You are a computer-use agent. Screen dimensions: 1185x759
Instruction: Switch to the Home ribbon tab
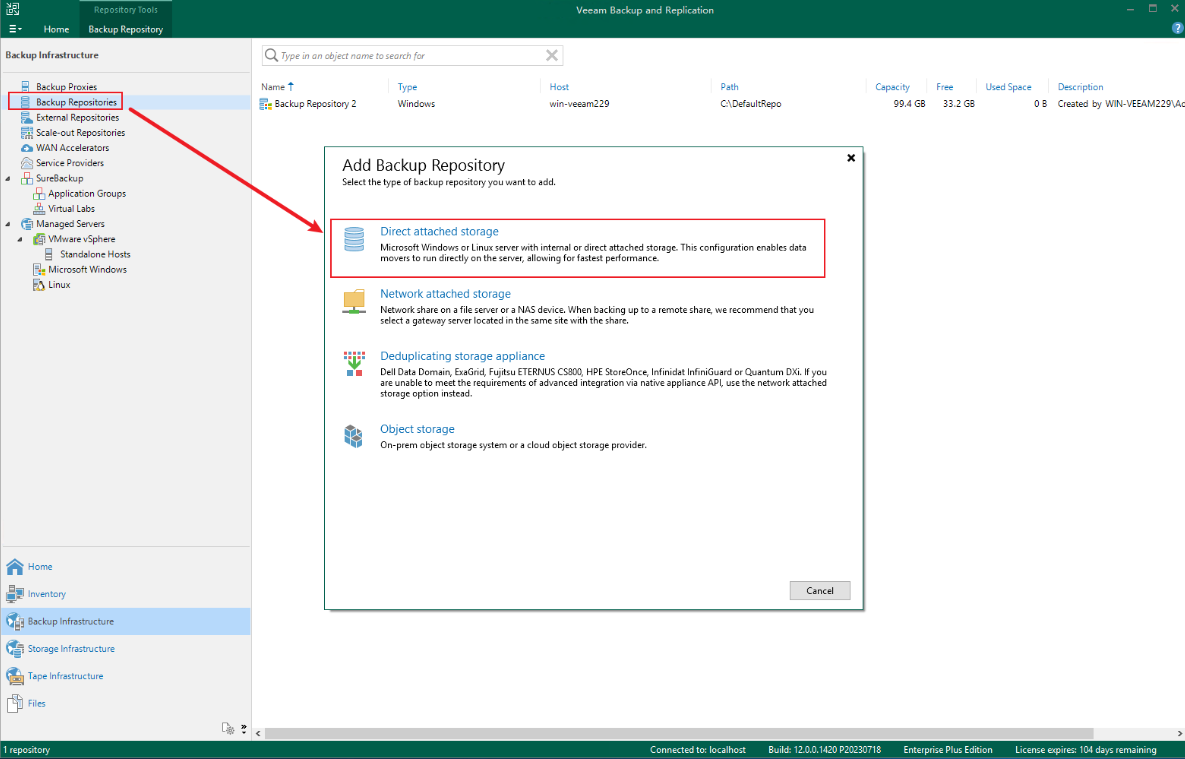click(x=56, y=29)
